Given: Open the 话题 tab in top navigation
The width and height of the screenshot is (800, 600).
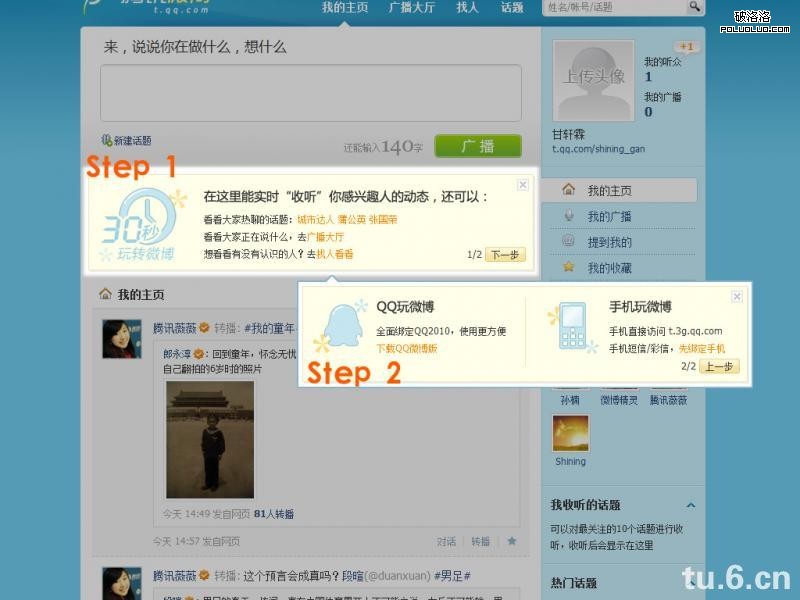Looking at the screenshot, I should pyautogui.click(x=511, y=7).
